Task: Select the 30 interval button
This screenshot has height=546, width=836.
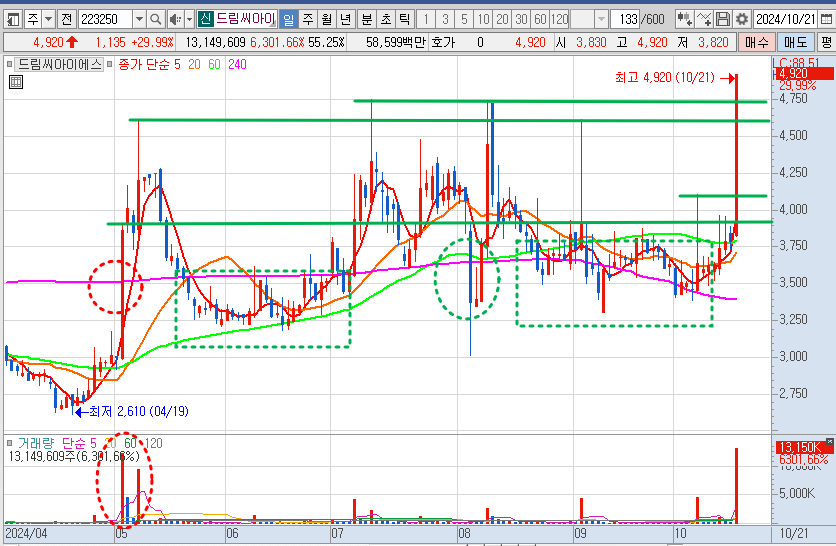Action: pyautogui.click(x=521, y=20)
